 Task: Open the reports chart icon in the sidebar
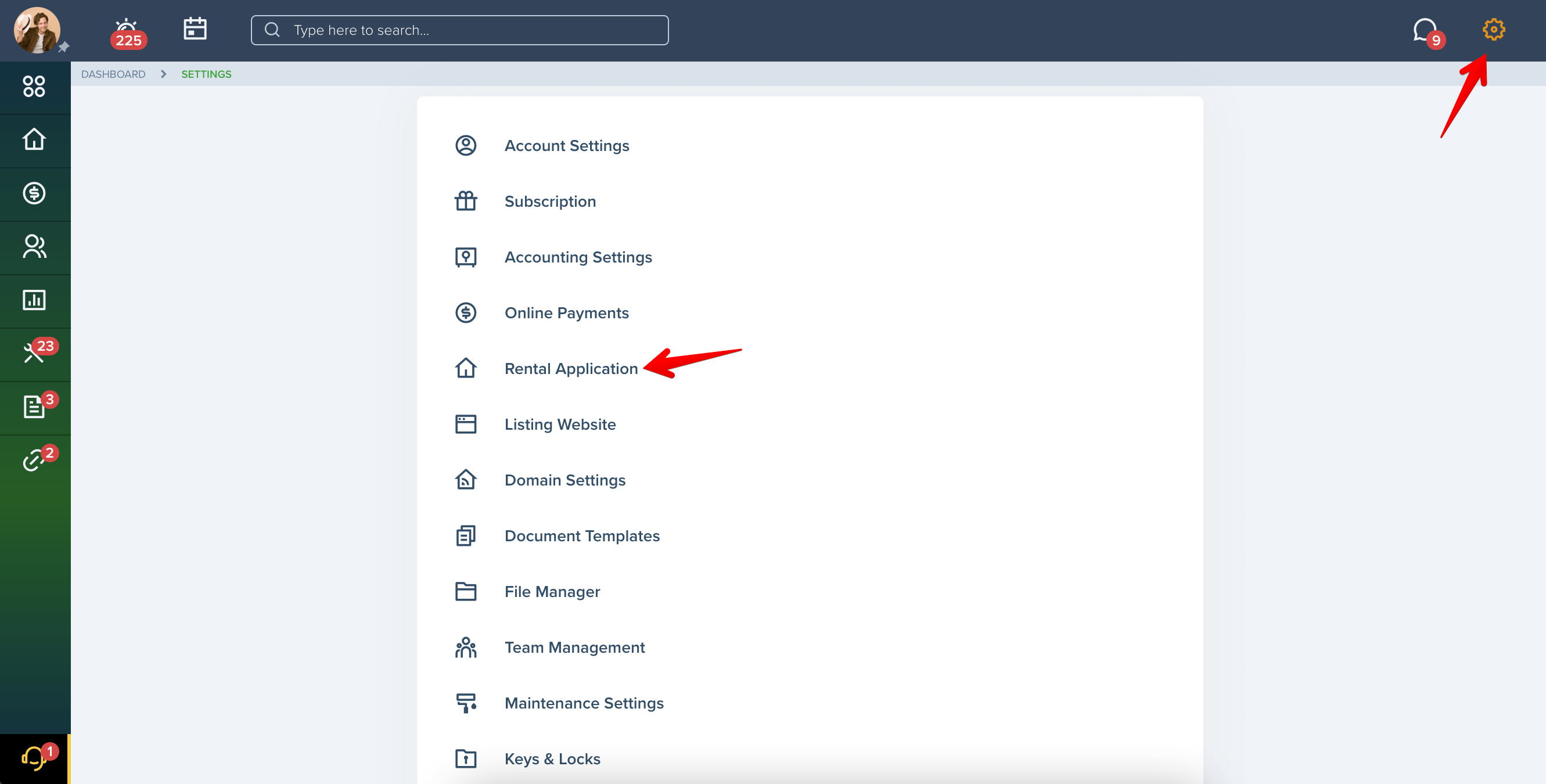pyautogui.click(x=34, y=300)
